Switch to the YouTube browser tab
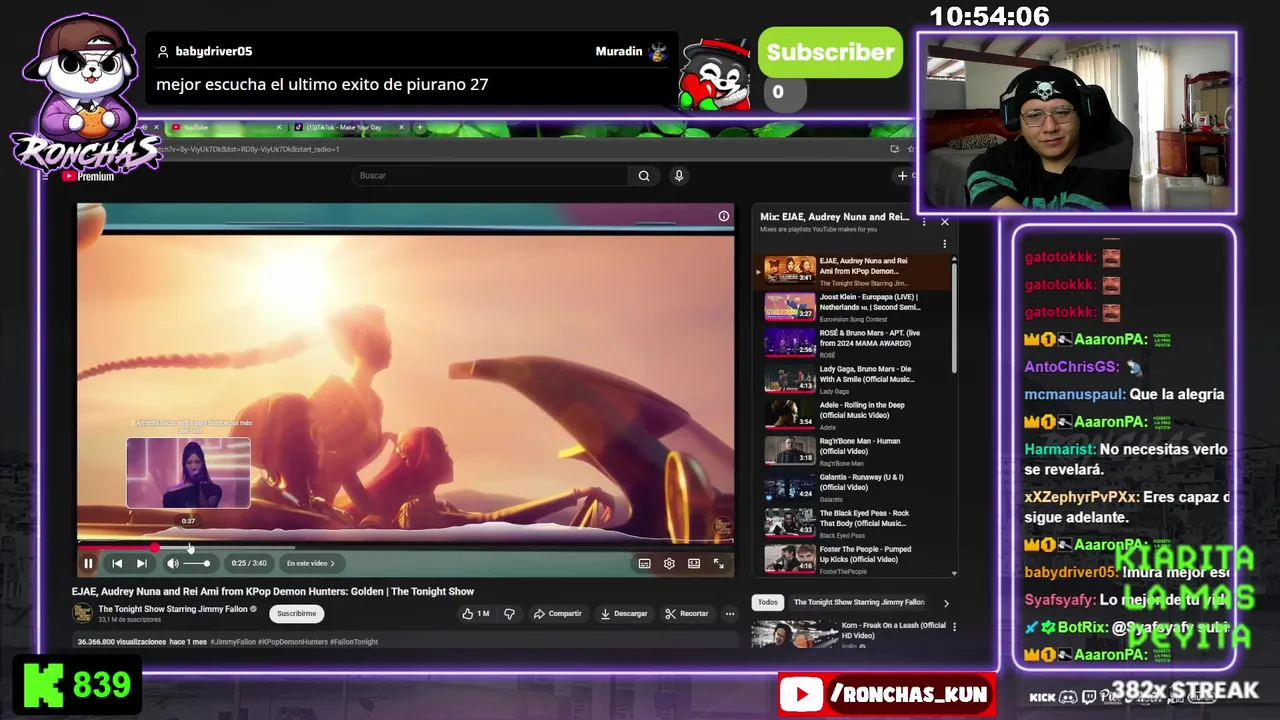Viewport: 1280px width, 720px height. pos(226,127)
